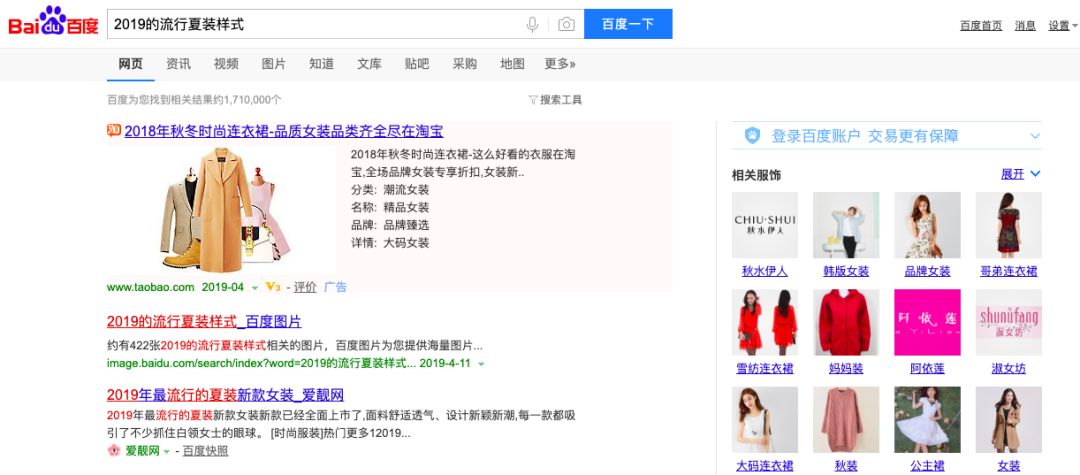Screen dimensions: 1080x475
Task: Click the 雪纺连衣裙 thumbnail
Action: pos(765,322)
